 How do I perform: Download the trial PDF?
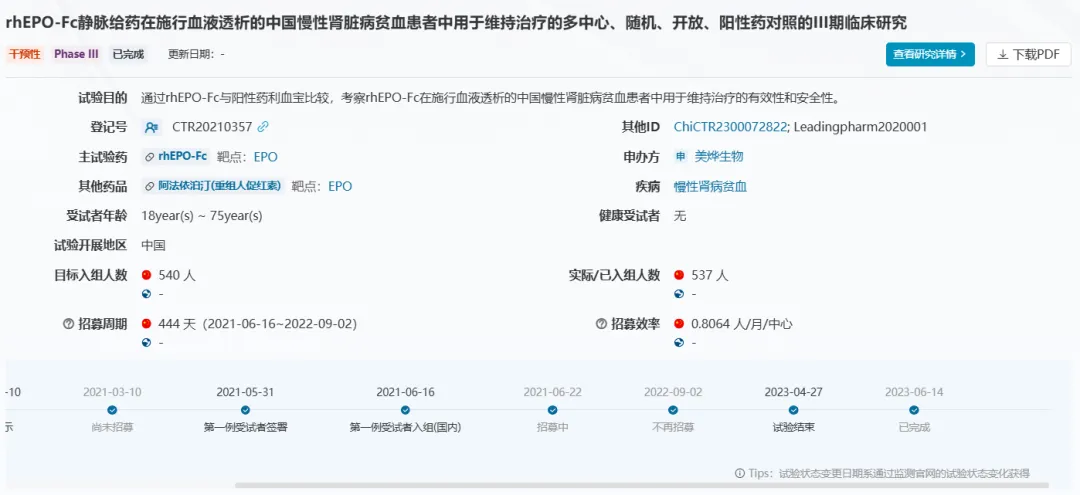[x=1028, y=54]
